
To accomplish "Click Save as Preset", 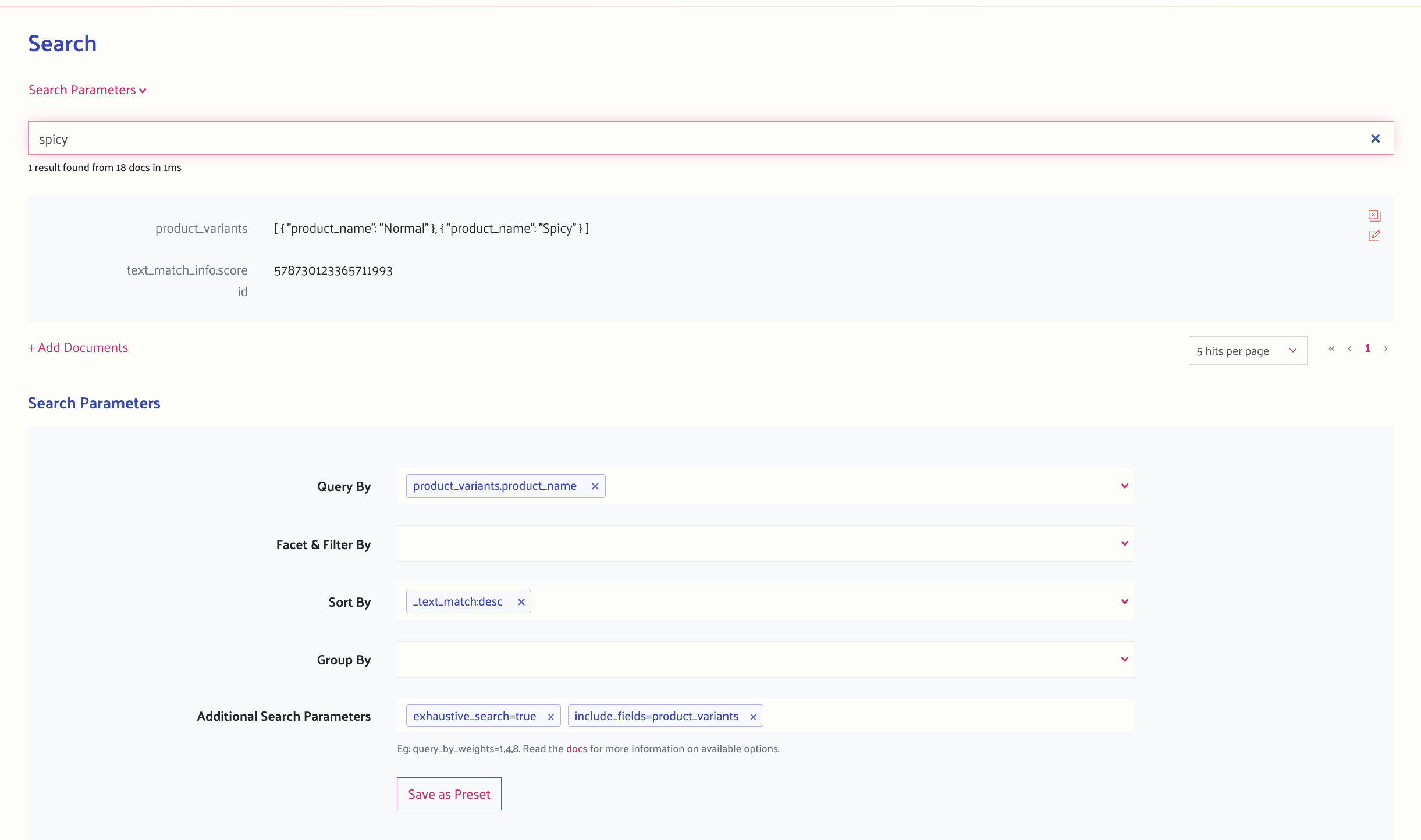I will 449,793.
